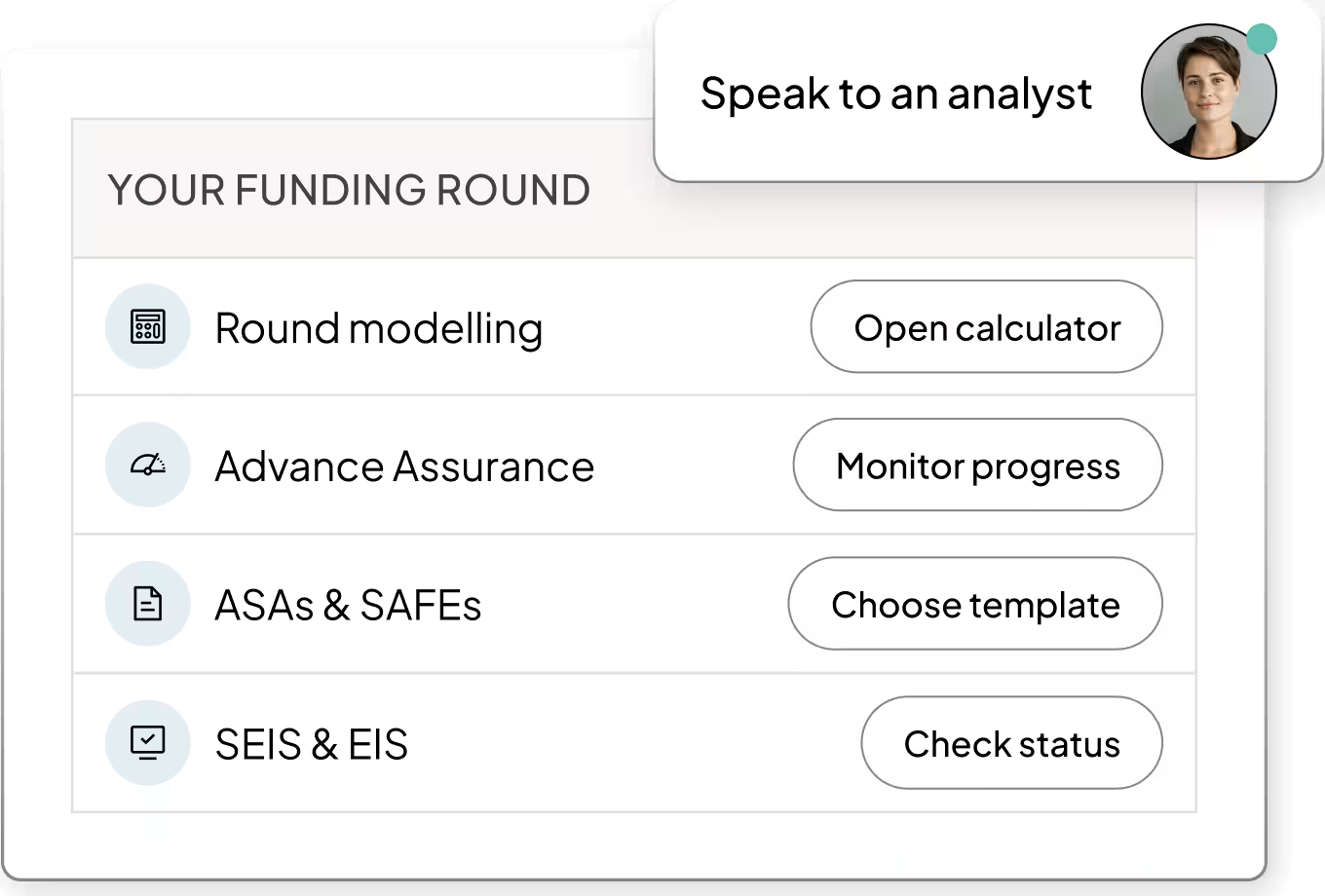Click Speak to an analyst
Image resolution: width=1325 pixels, height=896 pixels.
[896, 93]
